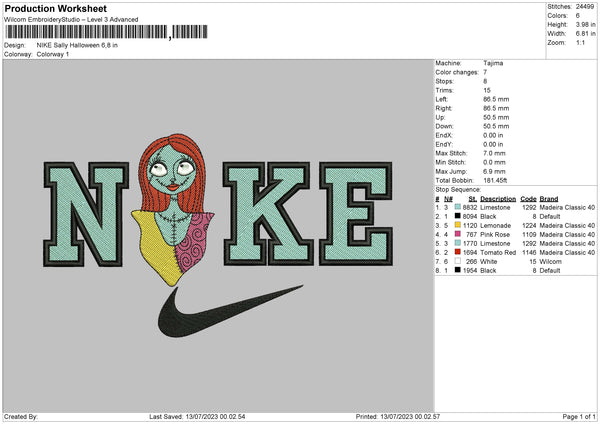Click the Stitches value 24499
Image resolution: width=600 pixels, height=424 pixels.
pyautogui.click(x=585, y=7)
